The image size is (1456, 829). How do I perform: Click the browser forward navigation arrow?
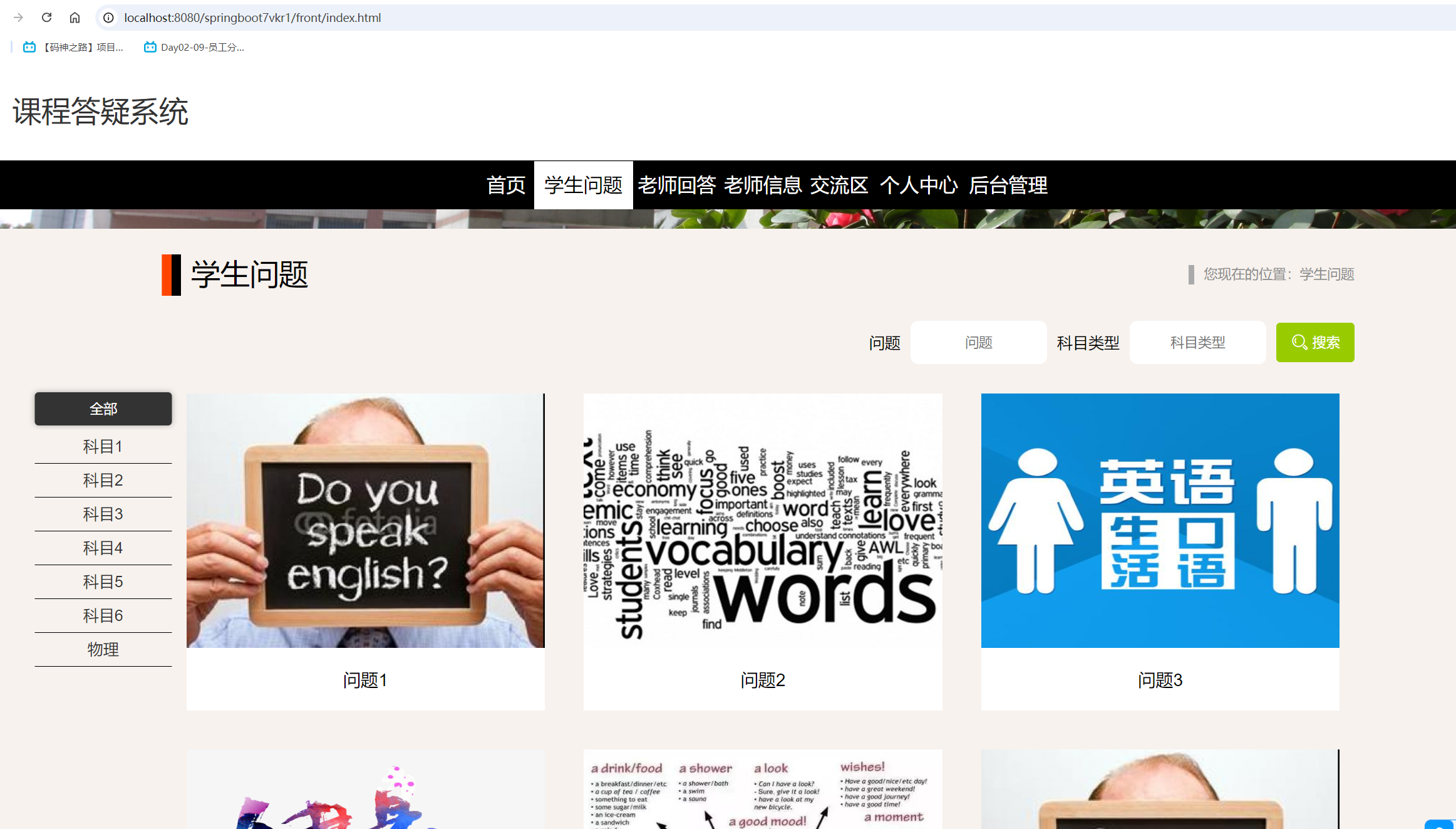[18, 18]
